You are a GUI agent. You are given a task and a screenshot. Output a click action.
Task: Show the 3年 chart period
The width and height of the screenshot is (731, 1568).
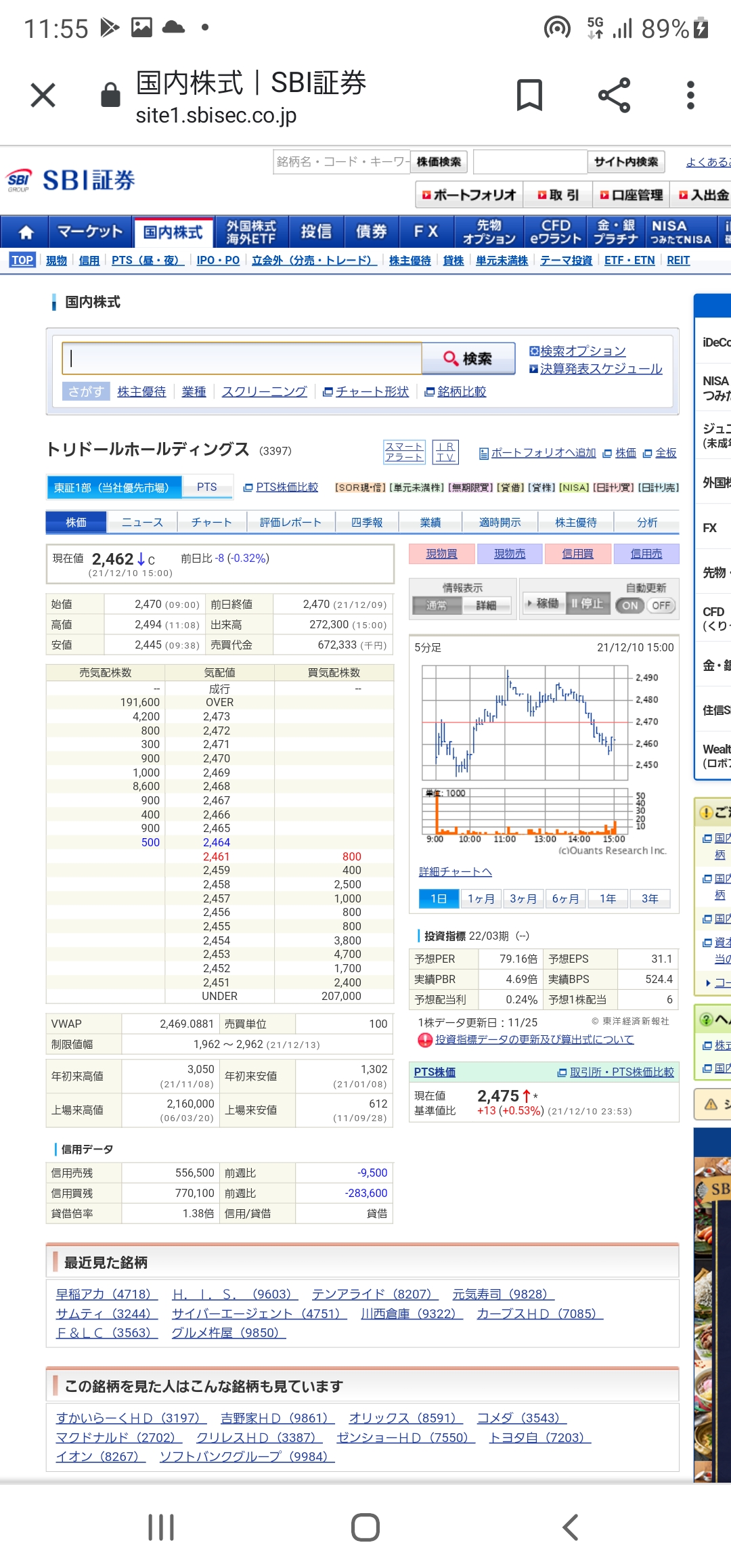[x=650, y=898]
